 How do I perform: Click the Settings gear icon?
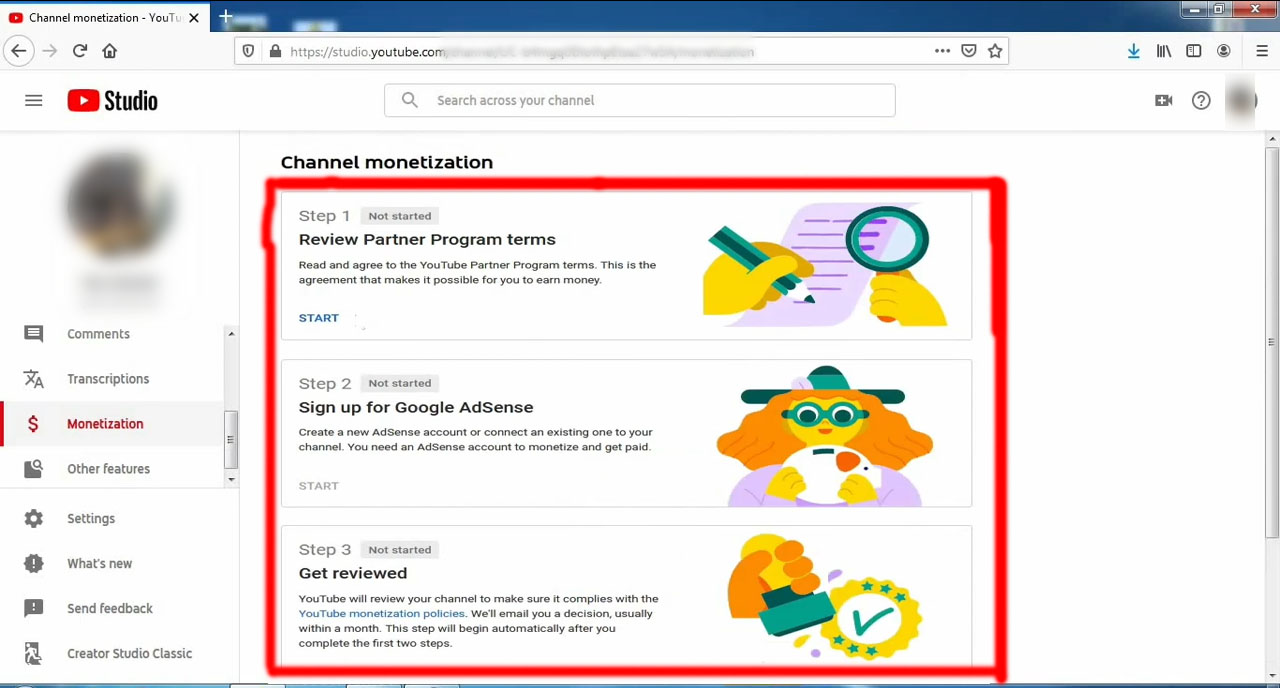[x=33, y=519]
